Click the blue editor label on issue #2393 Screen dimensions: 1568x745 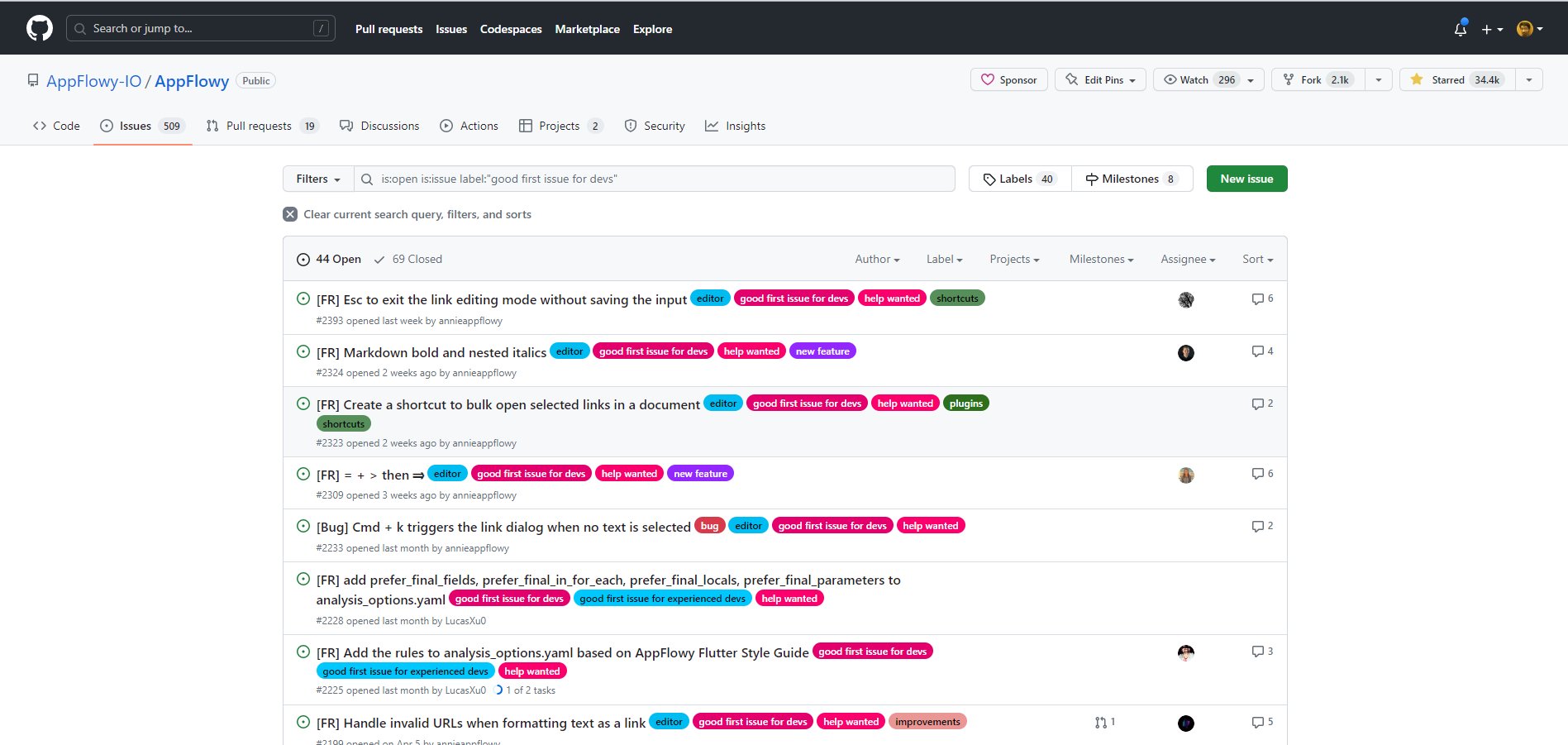click(710, 298)
